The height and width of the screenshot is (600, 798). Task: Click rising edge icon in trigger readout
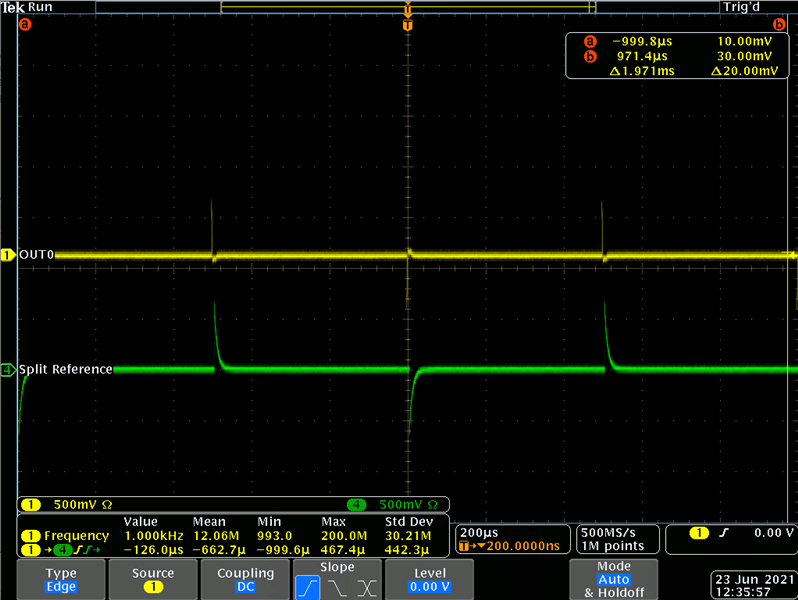724,533
